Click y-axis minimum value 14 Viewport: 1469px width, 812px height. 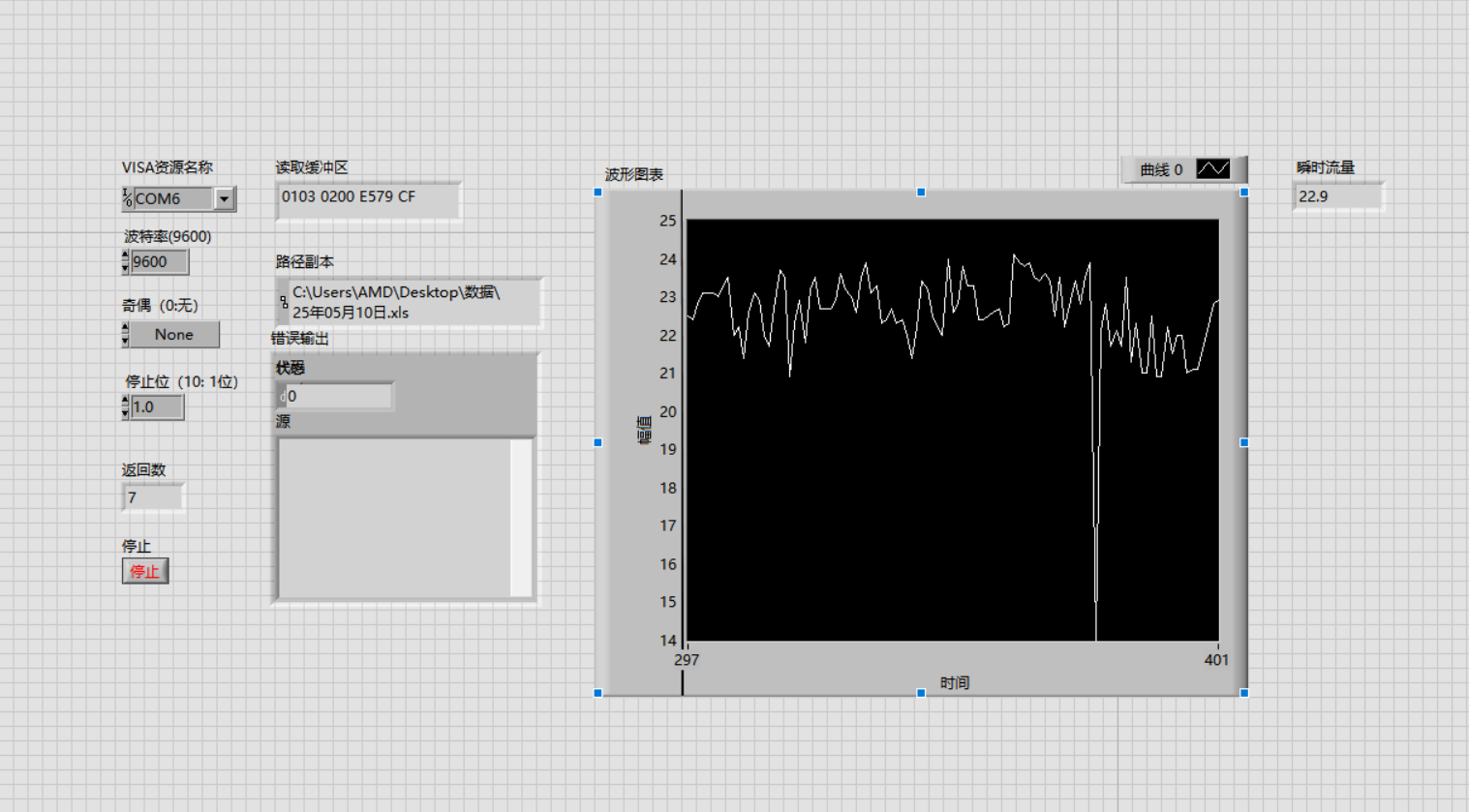pyautogui.click(x=668, y=640)
